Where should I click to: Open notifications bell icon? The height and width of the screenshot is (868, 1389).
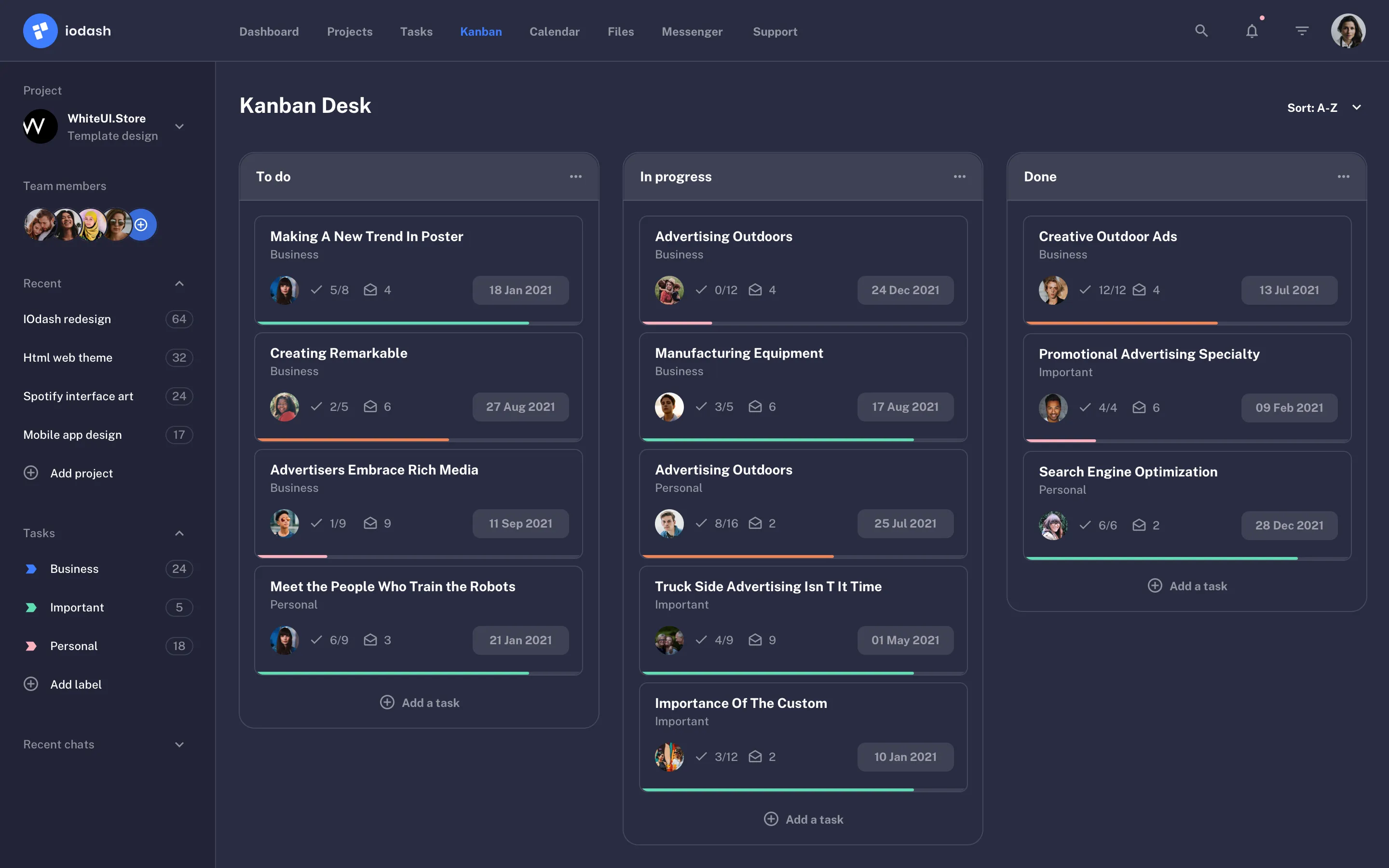point(1252,31)
